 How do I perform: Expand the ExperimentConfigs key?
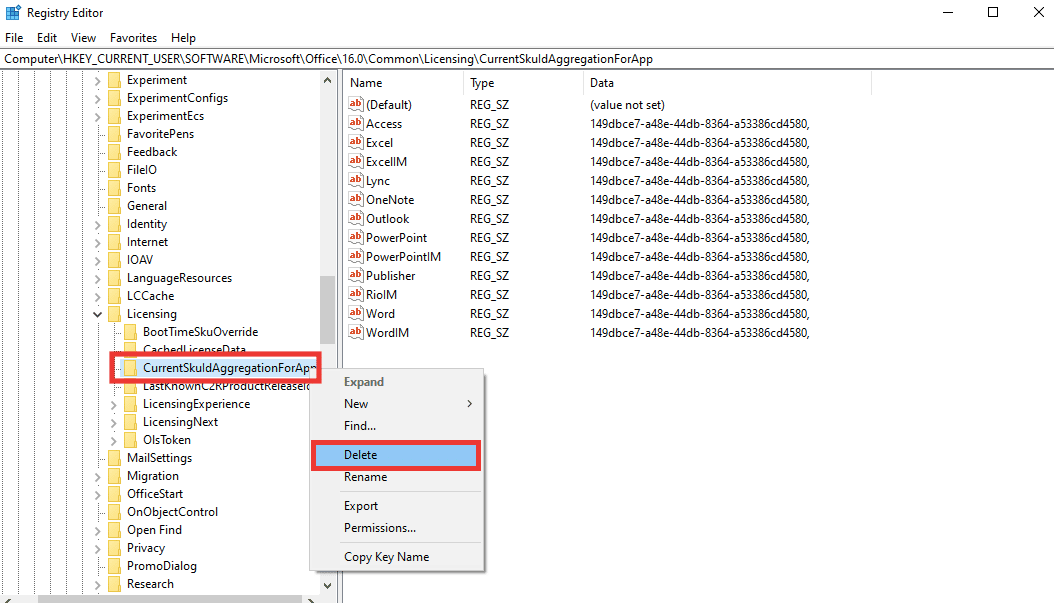point(97,99)
